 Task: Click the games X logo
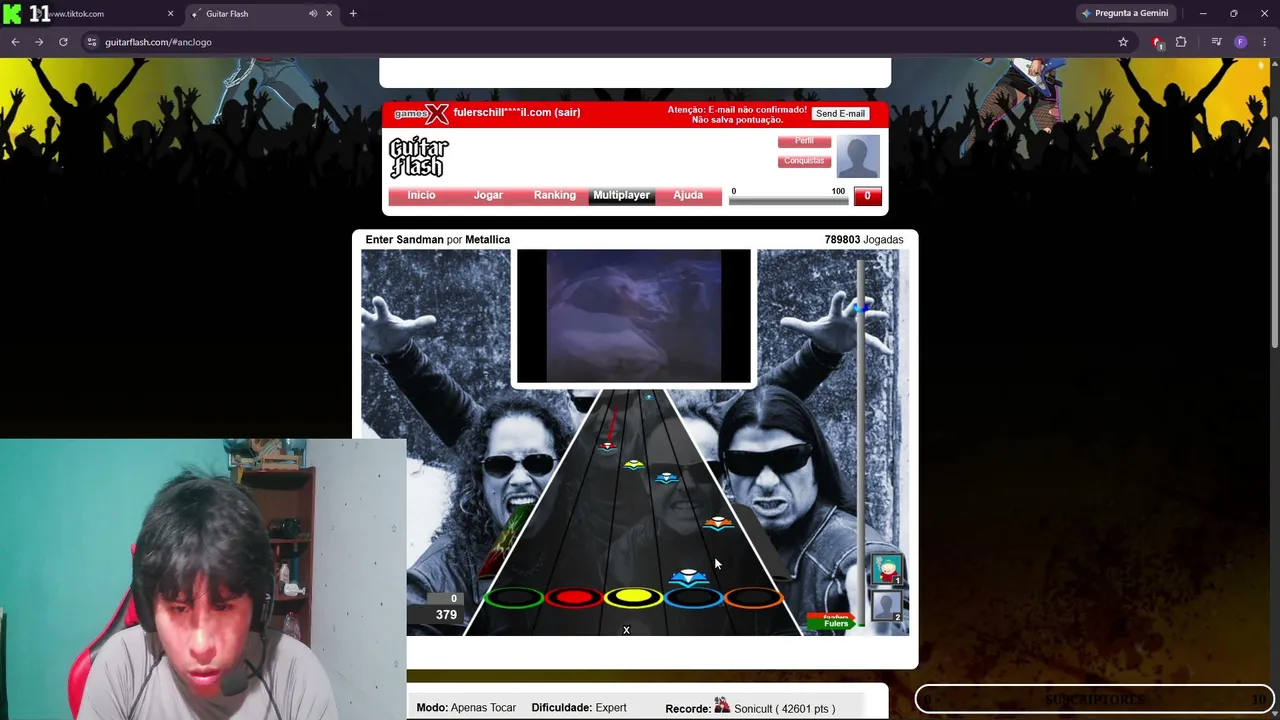[421, 113]
